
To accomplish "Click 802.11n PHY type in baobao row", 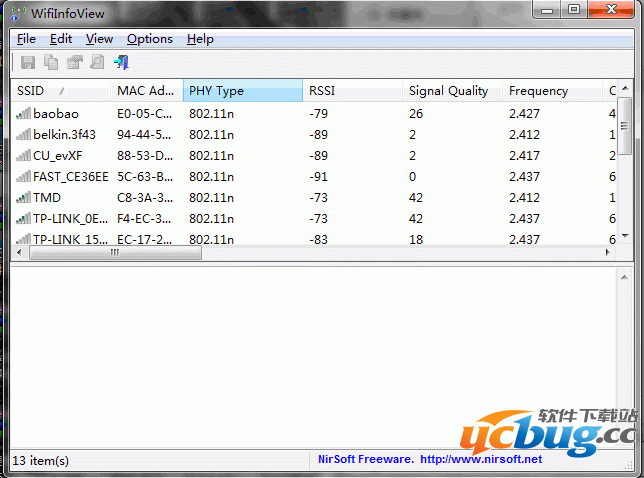I will click(x=211, y=113).
